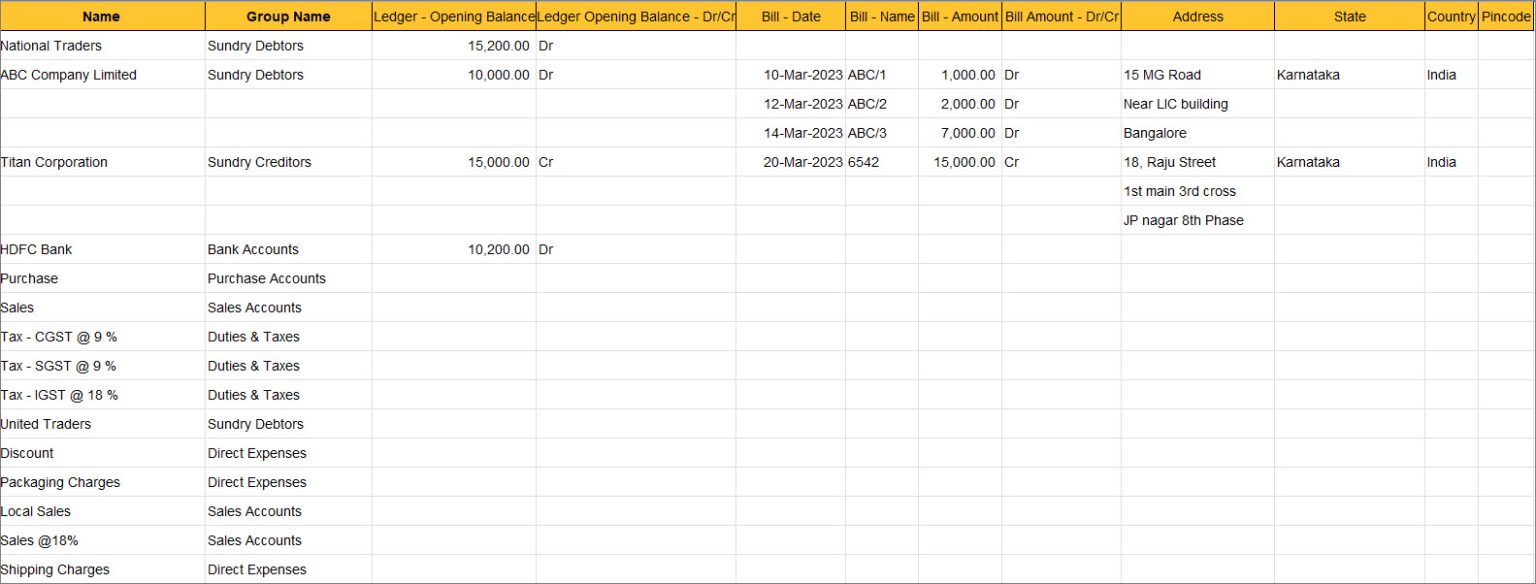The image size is (1536, 584).
Task: Select the Pincode column header
Action: [x=1505, y=16]
